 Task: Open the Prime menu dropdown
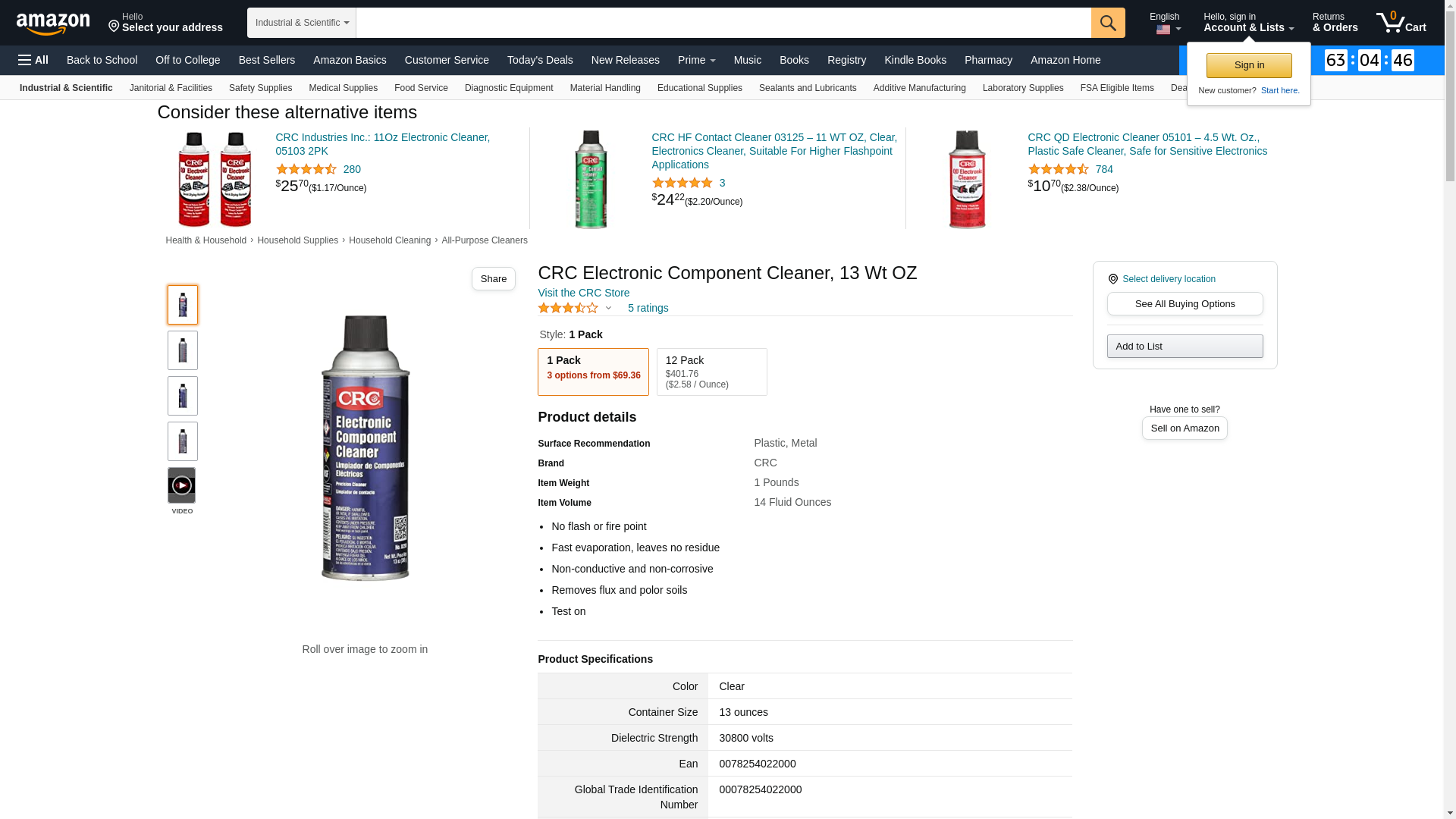point(696,60)
